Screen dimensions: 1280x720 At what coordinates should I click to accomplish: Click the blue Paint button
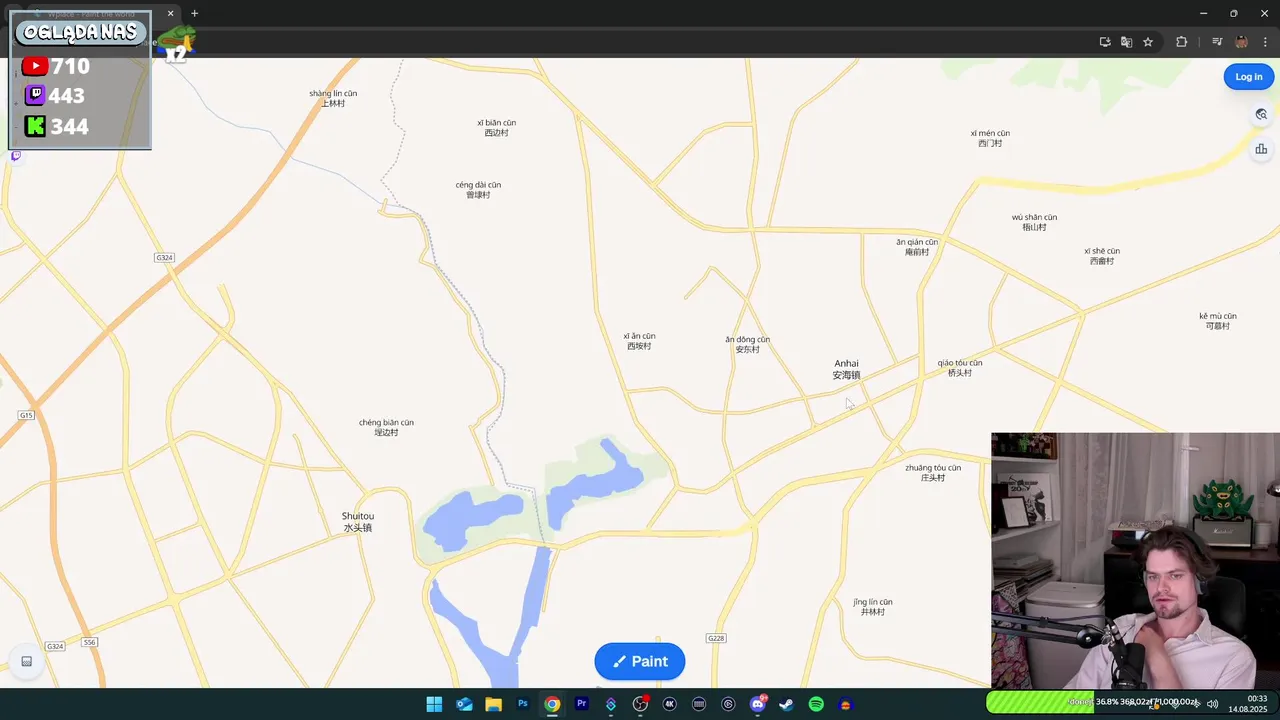click(640, 661)
